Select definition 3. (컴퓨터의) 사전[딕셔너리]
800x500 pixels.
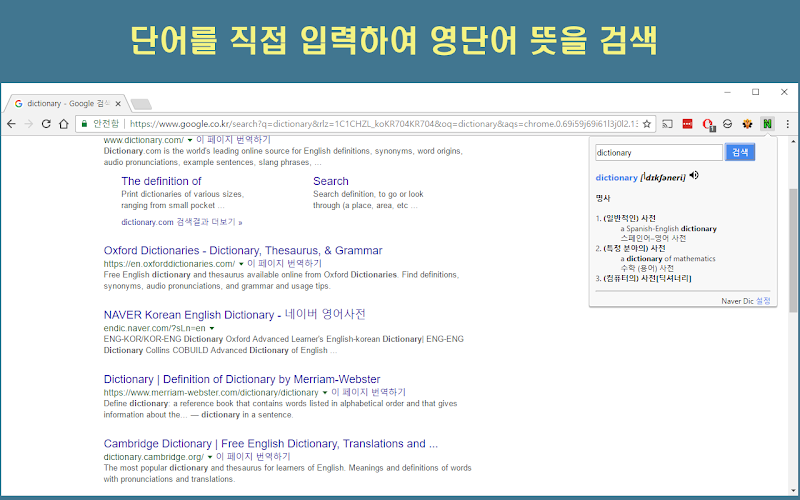(x=643, y=278)
